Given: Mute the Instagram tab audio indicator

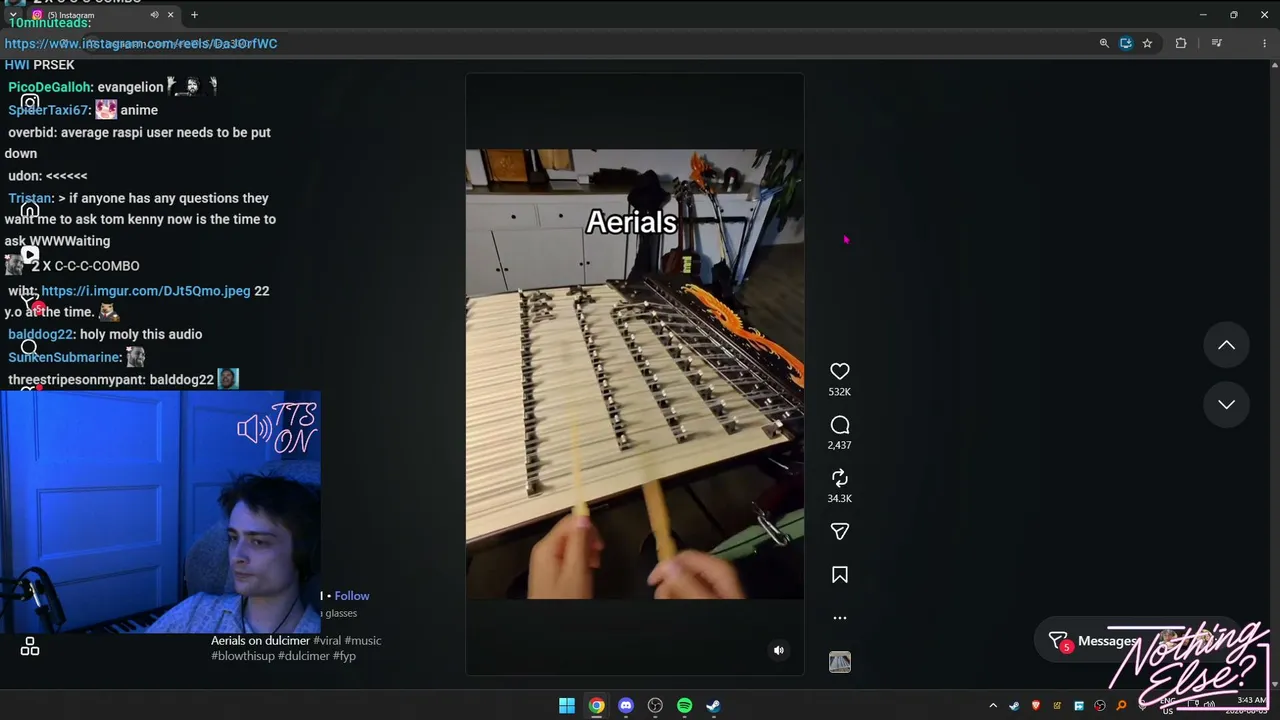Looking at the screenshot, I should [154, 15].
